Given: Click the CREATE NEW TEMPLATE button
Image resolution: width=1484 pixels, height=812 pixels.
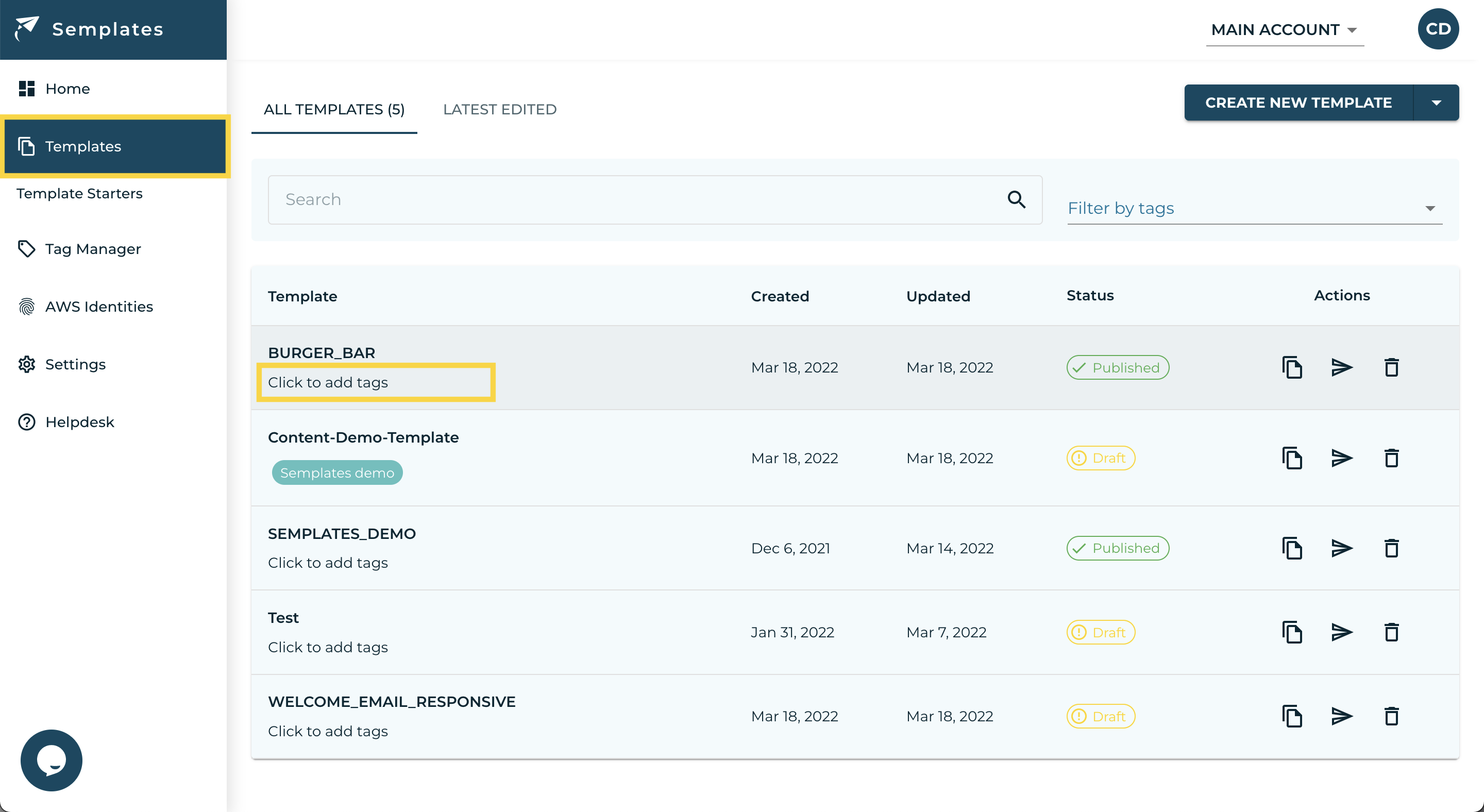Looking at the screenshot, I should (x=1298, y=103).
